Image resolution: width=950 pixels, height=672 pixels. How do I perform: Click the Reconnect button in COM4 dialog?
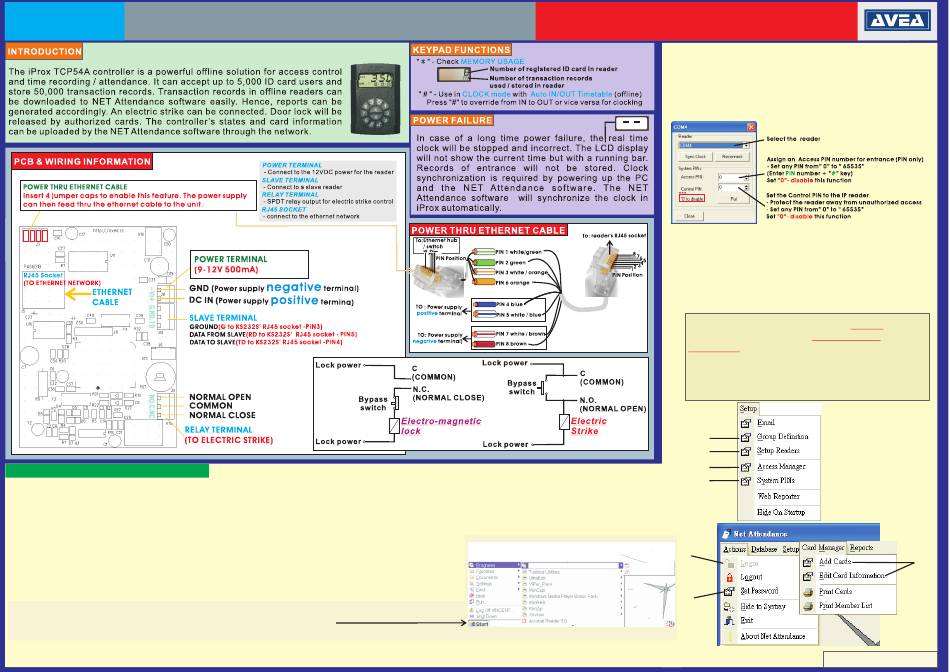pyautogui.click(x=732, y=157)
